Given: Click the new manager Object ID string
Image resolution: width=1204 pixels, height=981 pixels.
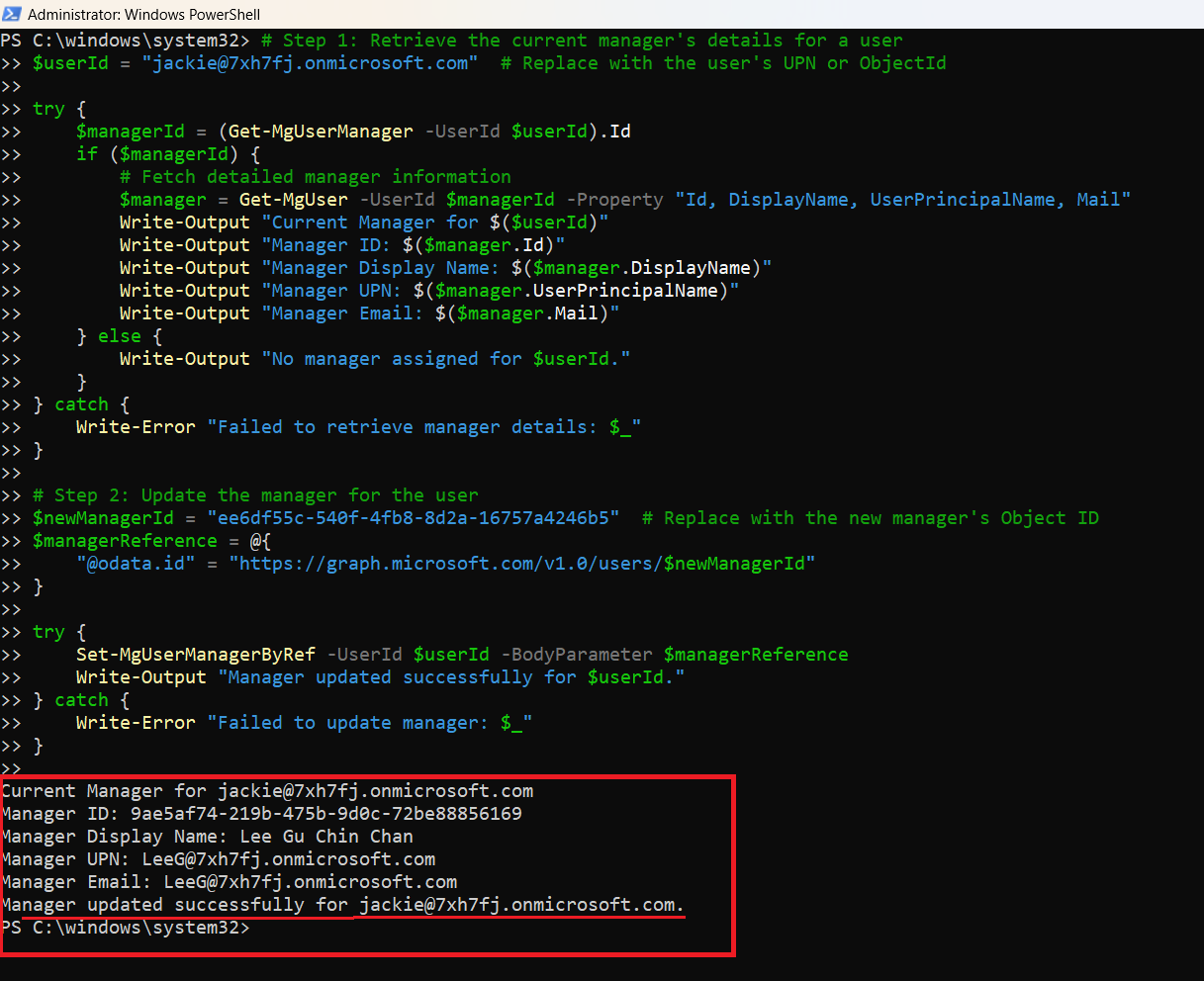Looking at the screenshot, I should tap(413, 518).
